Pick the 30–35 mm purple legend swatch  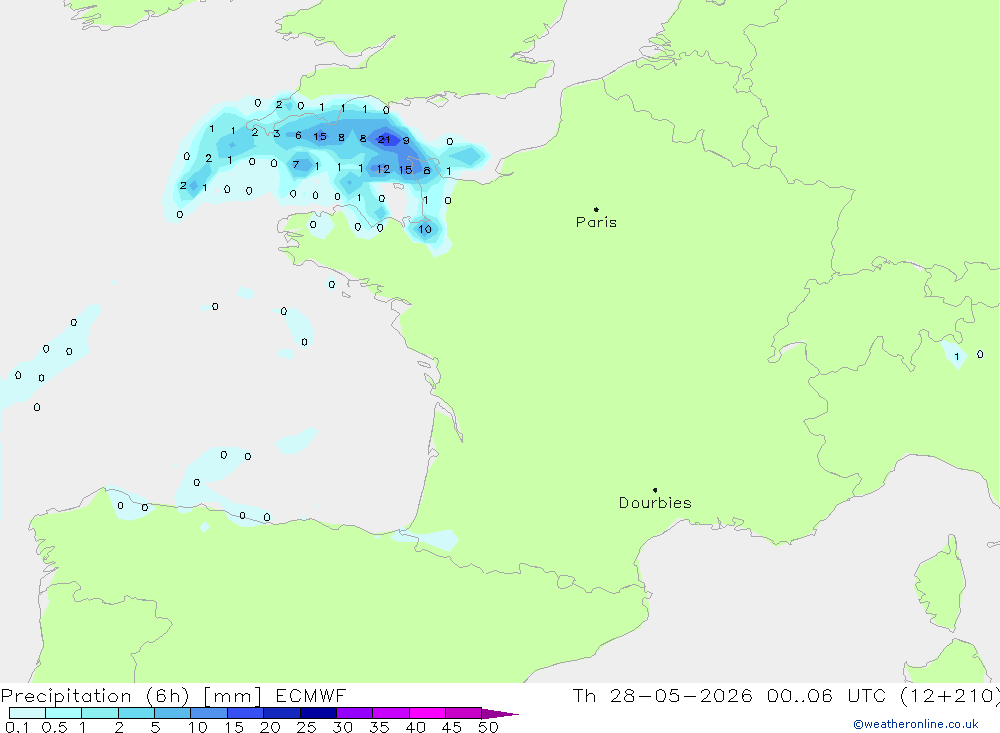(355, 713)
